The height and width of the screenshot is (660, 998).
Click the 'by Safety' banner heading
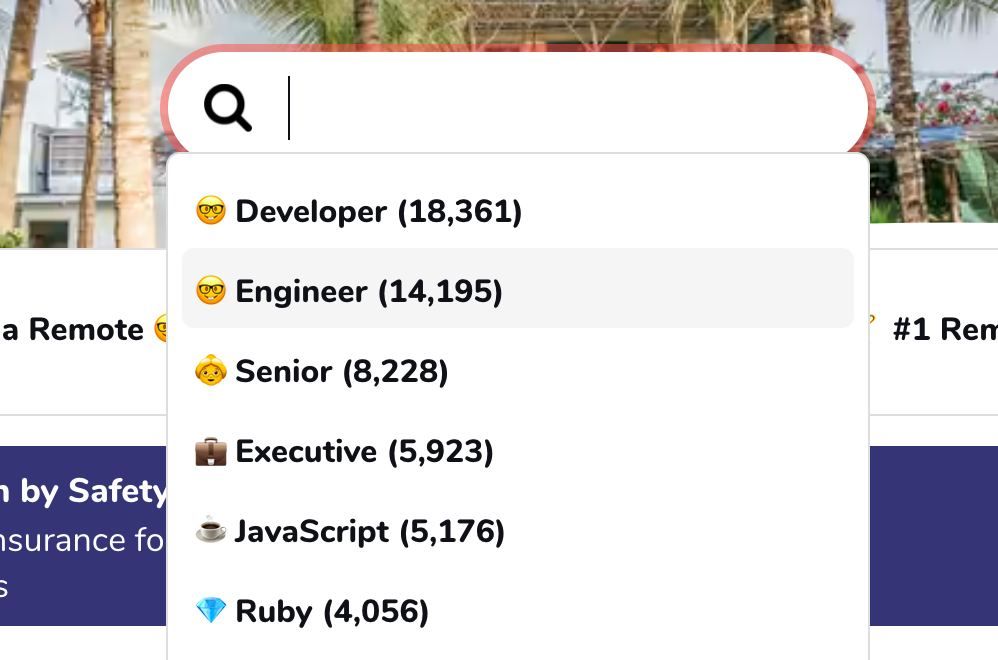click(84, 491)
